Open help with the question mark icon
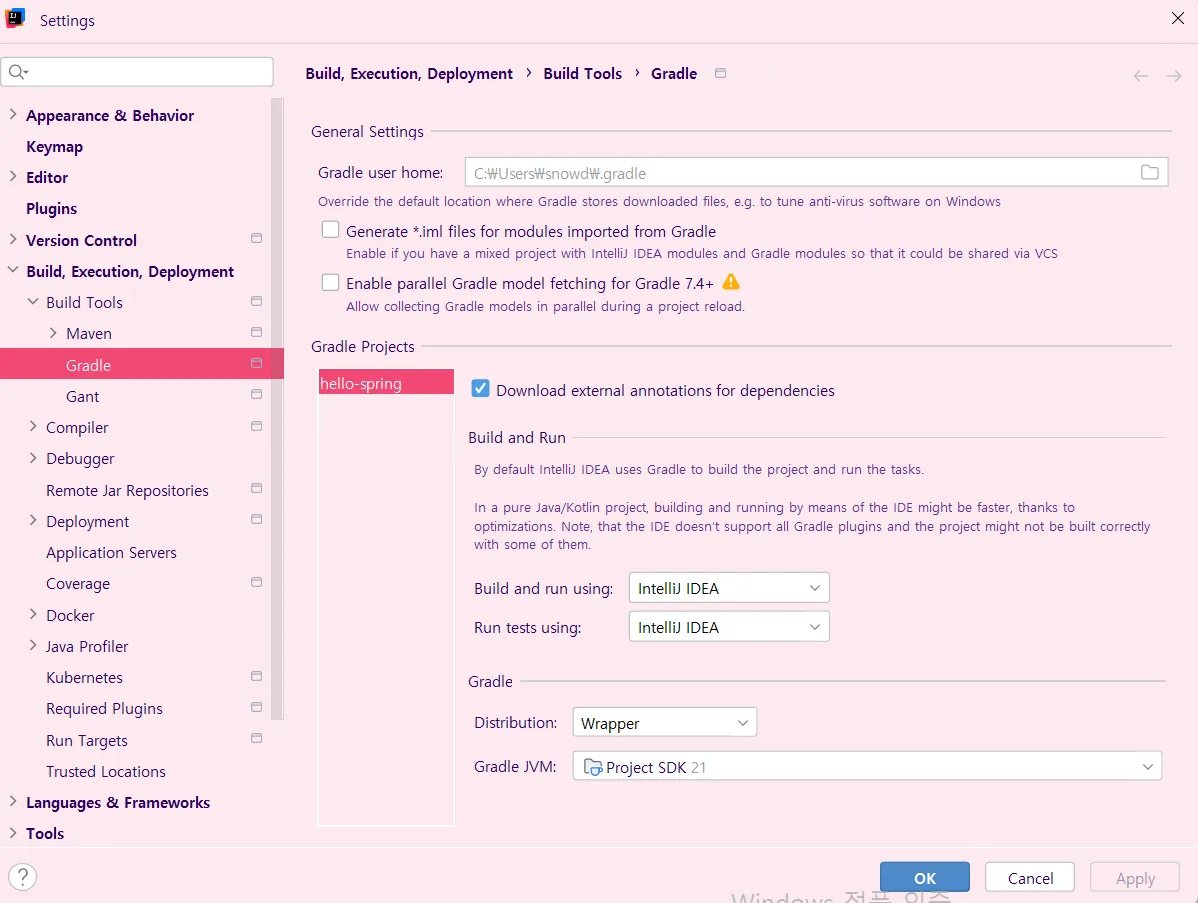Image resolution: width=1198 pixels, height=903 pixels. click(x=23, y=876)
